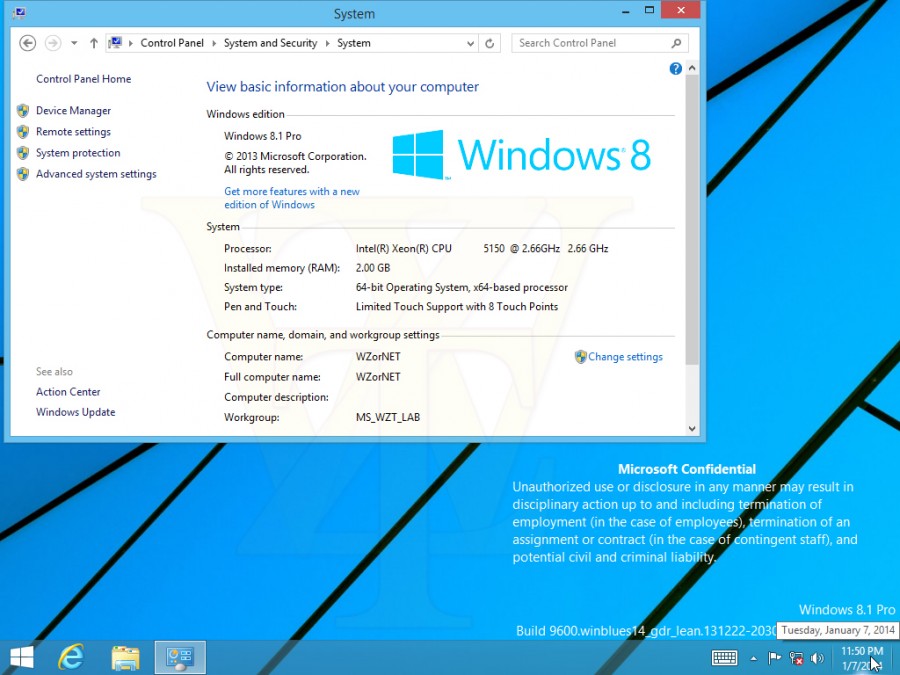Click the volume speaker tray icon
The width and height of the screenshot is (900, 675).
click(817, 658)
